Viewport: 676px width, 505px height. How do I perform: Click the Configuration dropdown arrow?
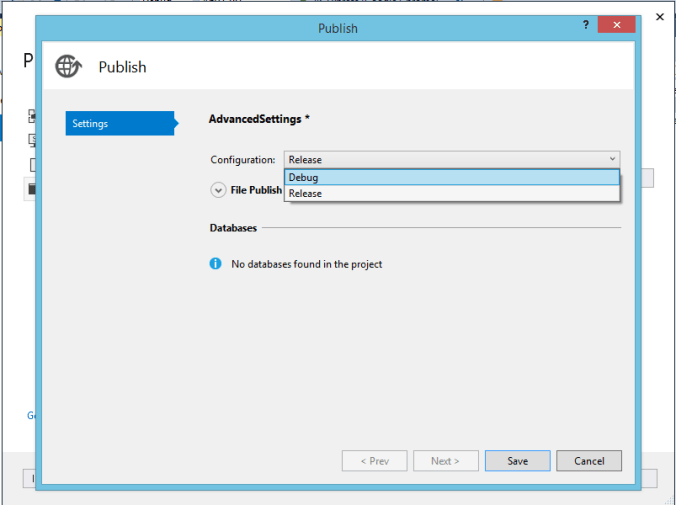[611, 159]
